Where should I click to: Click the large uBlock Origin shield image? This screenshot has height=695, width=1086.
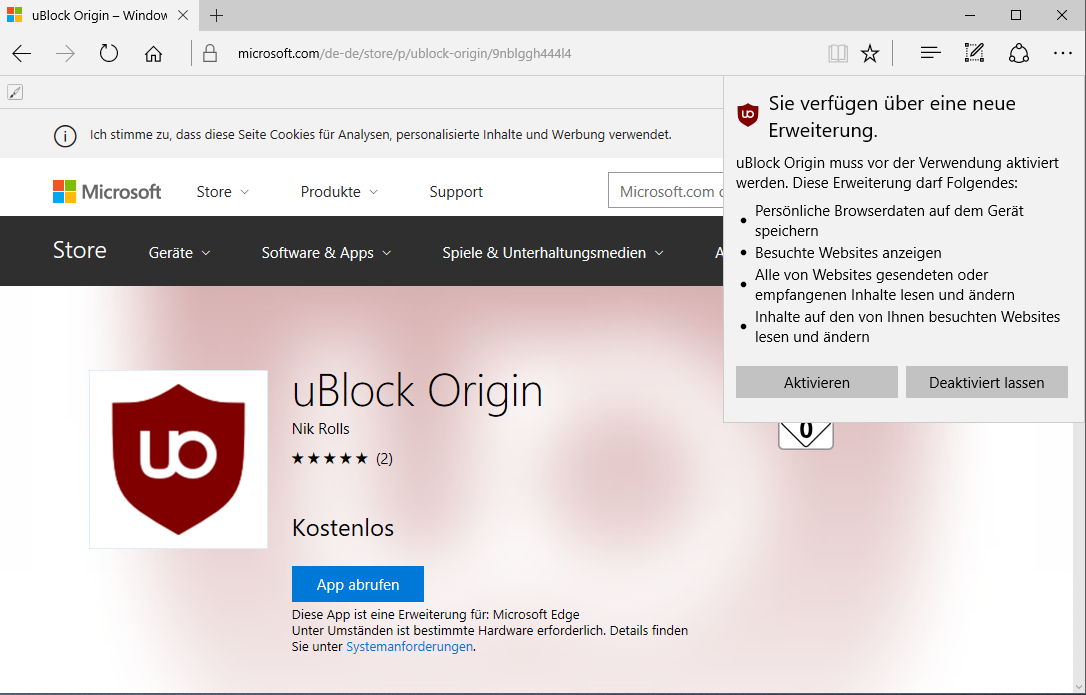pos(179,459)
